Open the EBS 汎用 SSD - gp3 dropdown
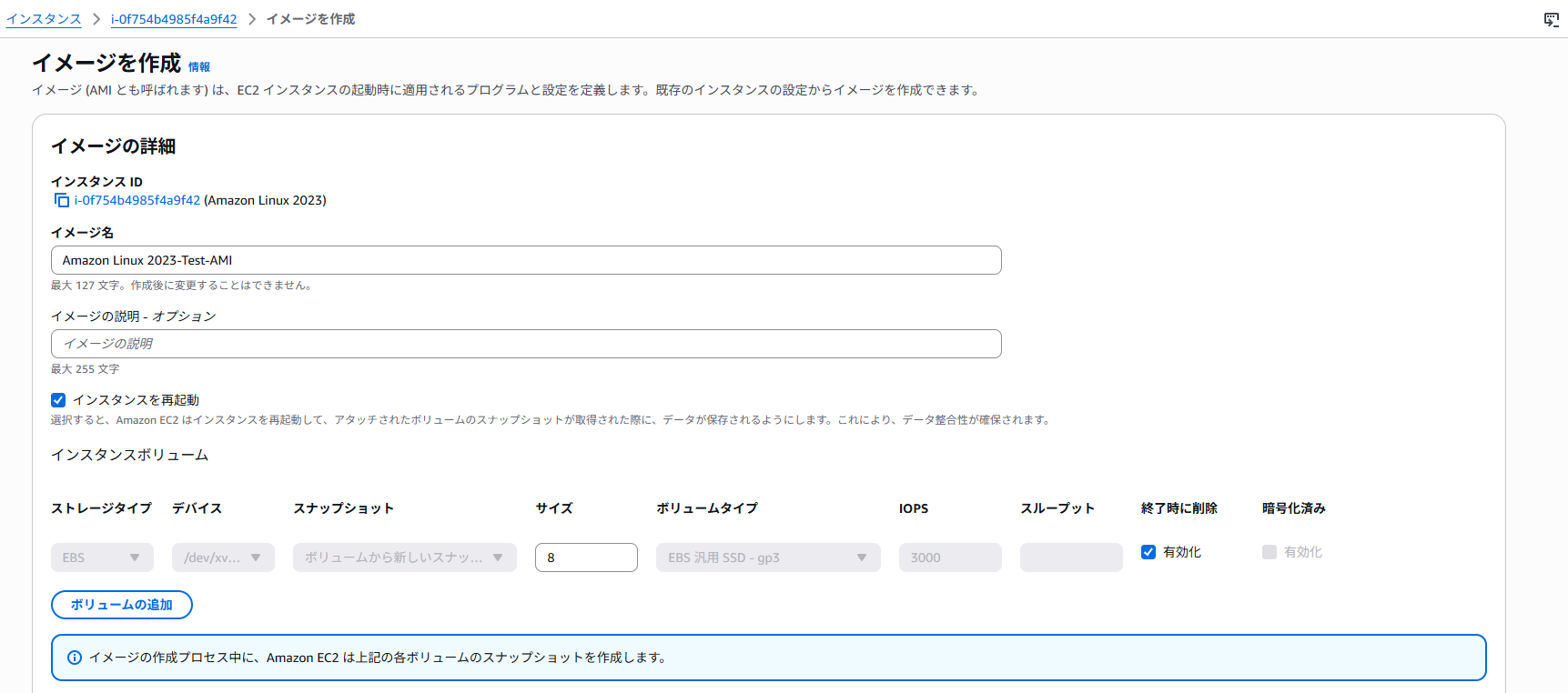The image size is (1568, 693). pyautogui.click(x=767, y=557)
